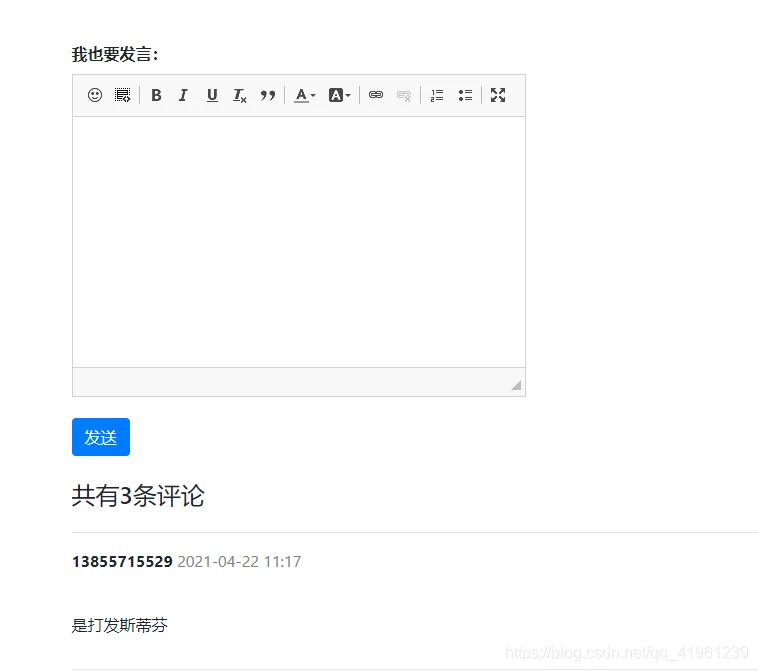Image resolution: width=758 pixels, height=671 pixels.
Task: Click the heading 共有3条评论
Action: point(138,496)
